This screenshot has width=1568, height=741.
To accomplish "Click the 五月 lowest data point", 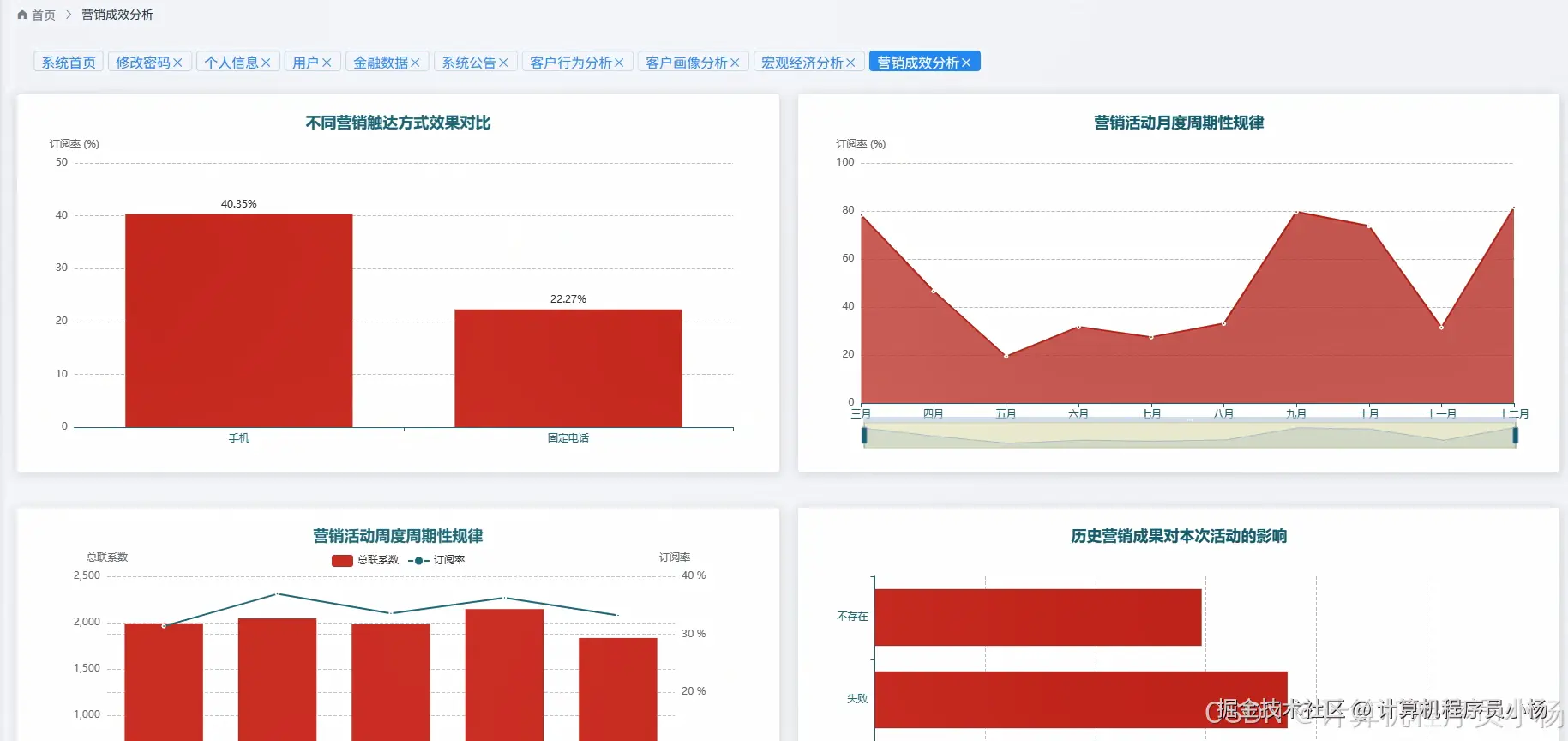I will [1006, 356].
